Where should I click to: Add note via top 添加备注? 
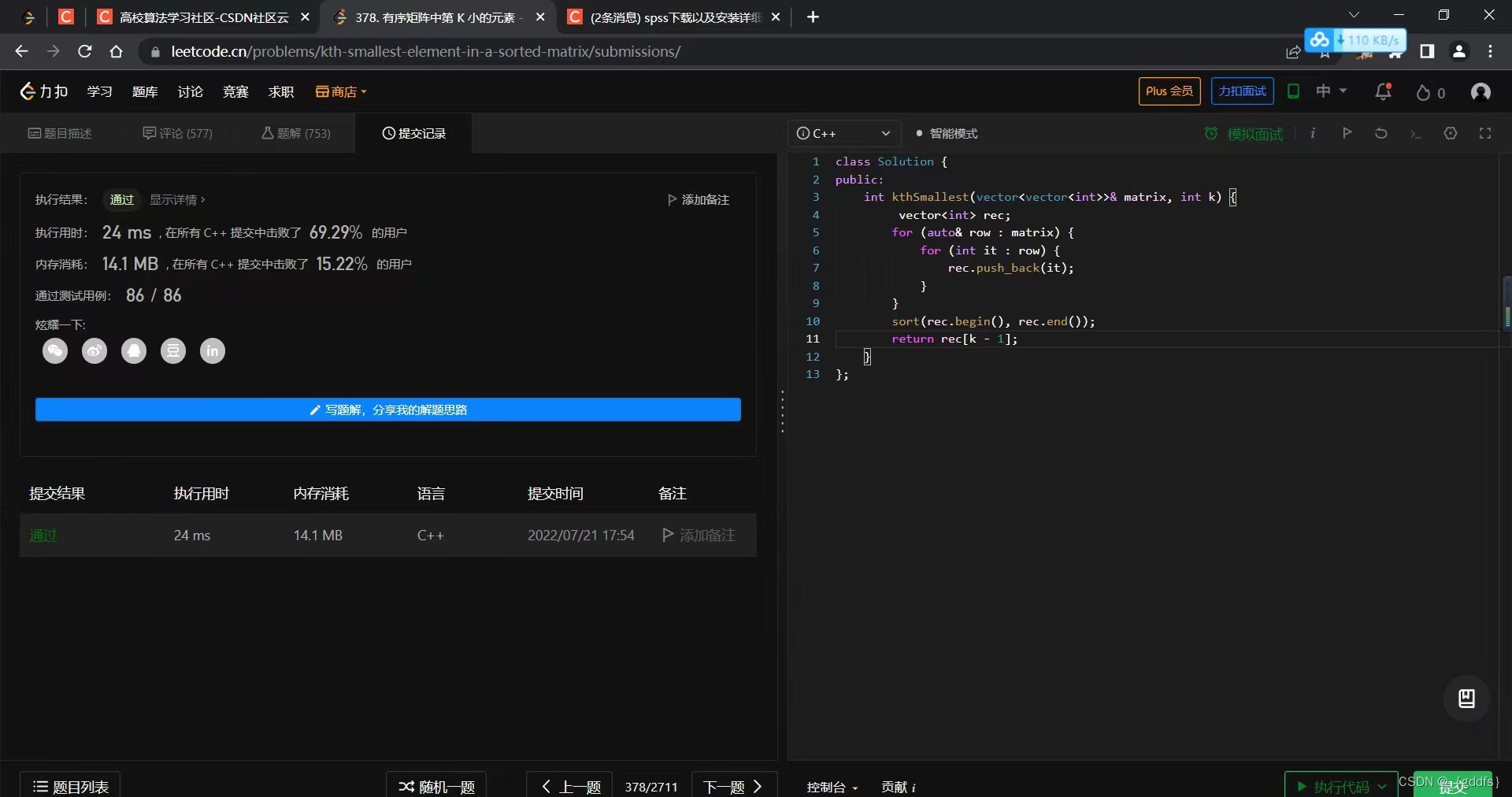tap(699, 200)
